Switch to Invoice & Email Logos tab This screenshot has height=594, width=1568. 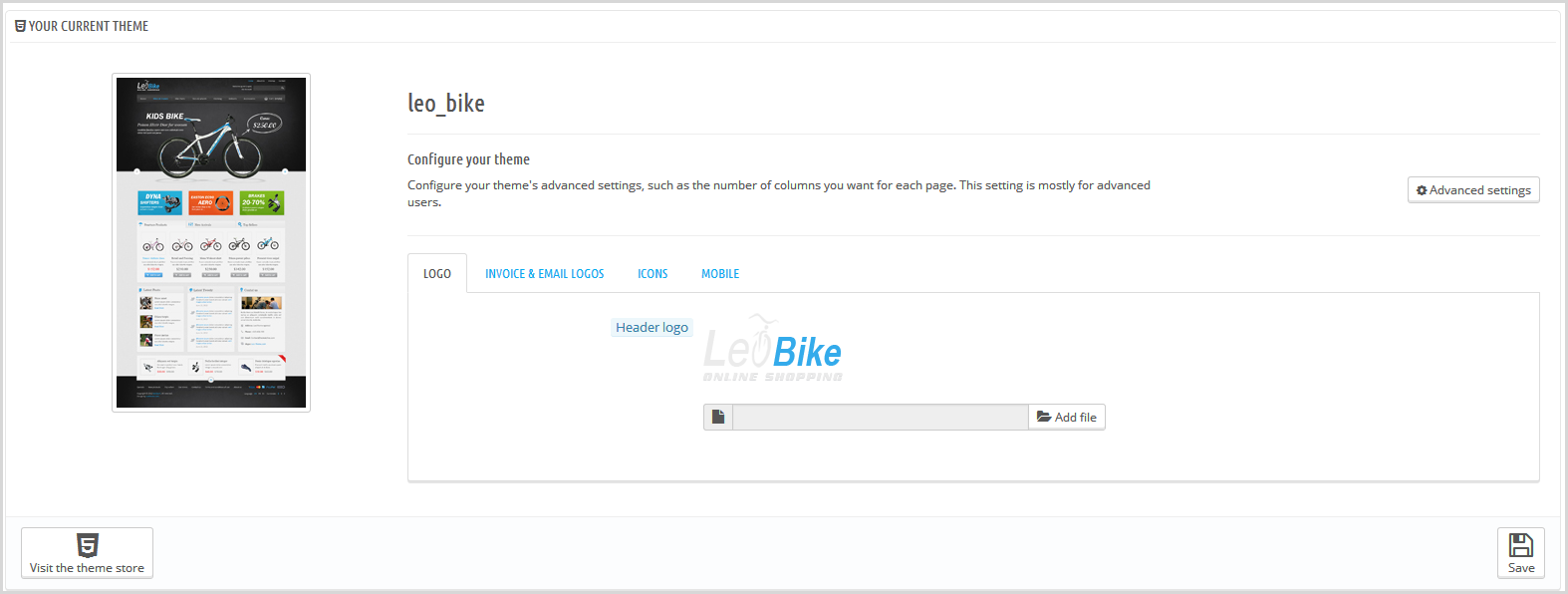point(545,274)
